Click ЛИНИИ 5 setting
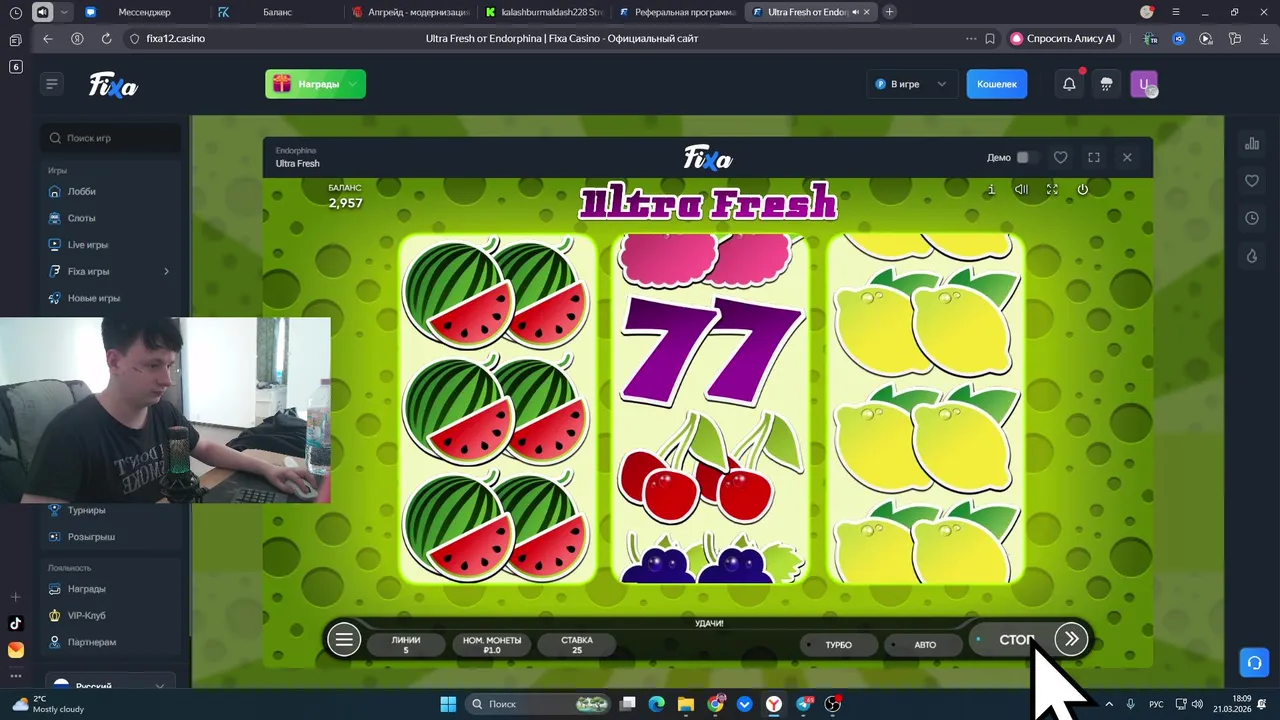The height and width of the screenshot is (720, 1280). point(406,645)
